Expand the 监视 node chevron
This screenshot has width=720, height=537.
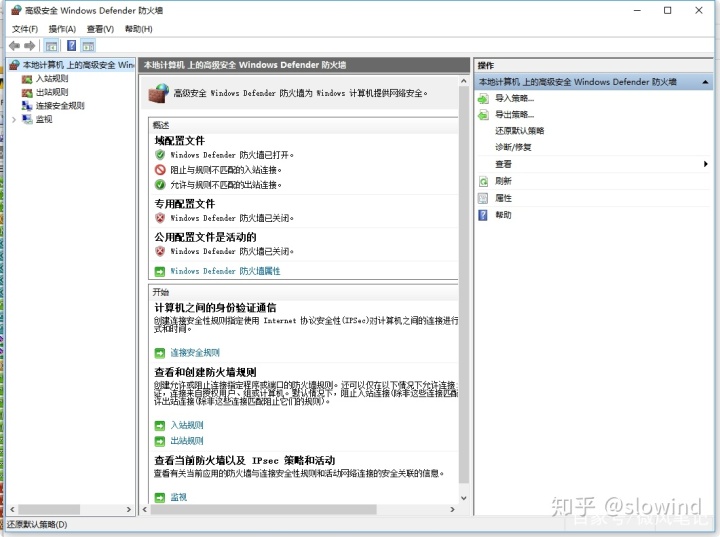pos(14,119)
